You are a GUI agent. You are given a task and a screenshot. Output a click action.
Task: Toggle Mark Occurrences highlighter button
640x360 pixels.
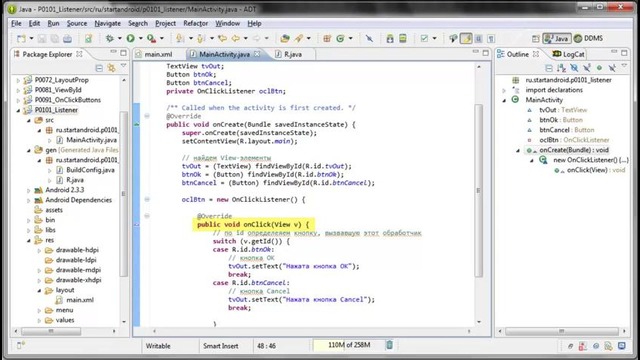pyautogui.click(x=466, y=38)
